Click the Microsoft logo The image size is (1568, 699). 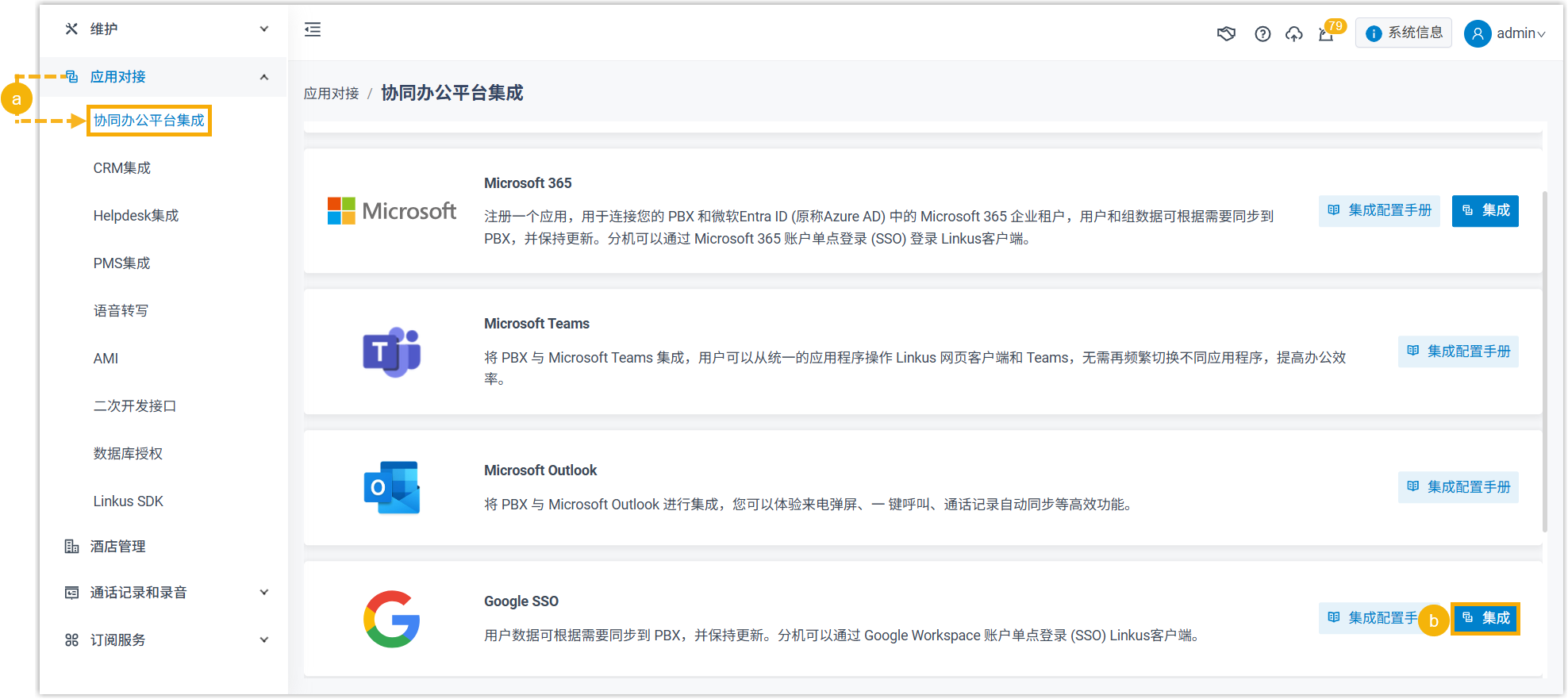coord(392,211)
